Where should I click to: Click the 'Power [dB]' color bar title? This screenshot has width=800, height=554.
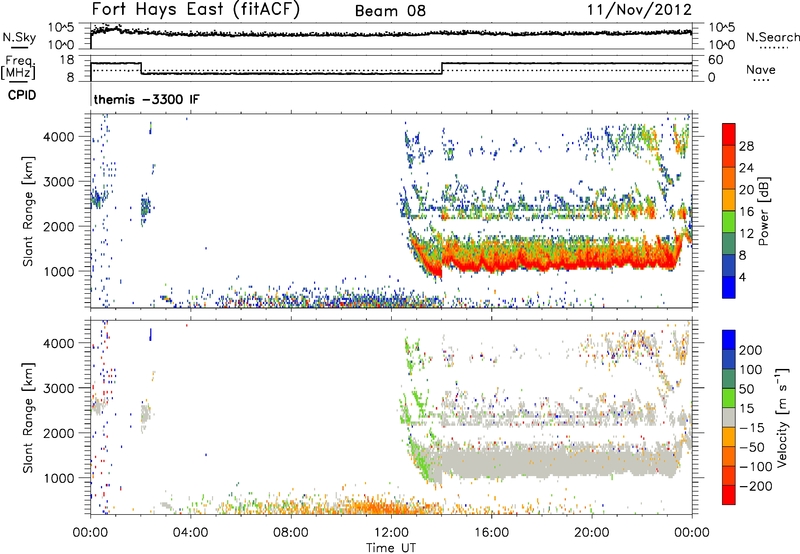[764, 211]
